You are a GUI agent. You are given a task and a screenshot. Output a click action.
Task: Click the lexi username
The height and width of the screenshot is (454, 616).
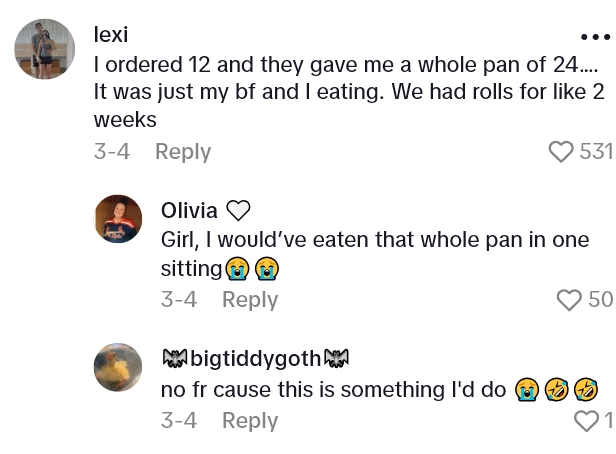click(111, 34)
